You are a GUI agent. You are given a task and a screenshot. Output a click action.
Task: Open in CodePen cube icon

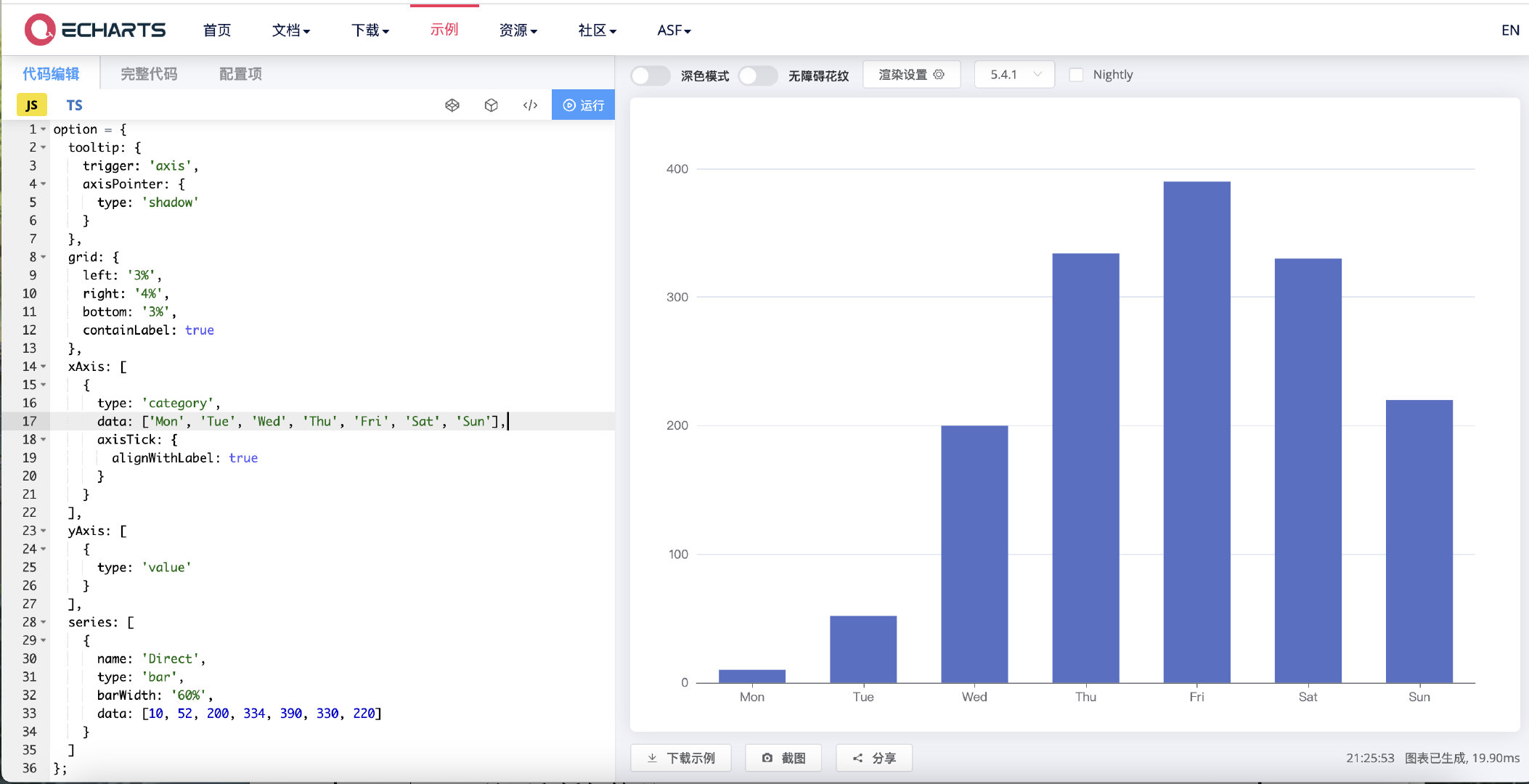coord(492,105)
